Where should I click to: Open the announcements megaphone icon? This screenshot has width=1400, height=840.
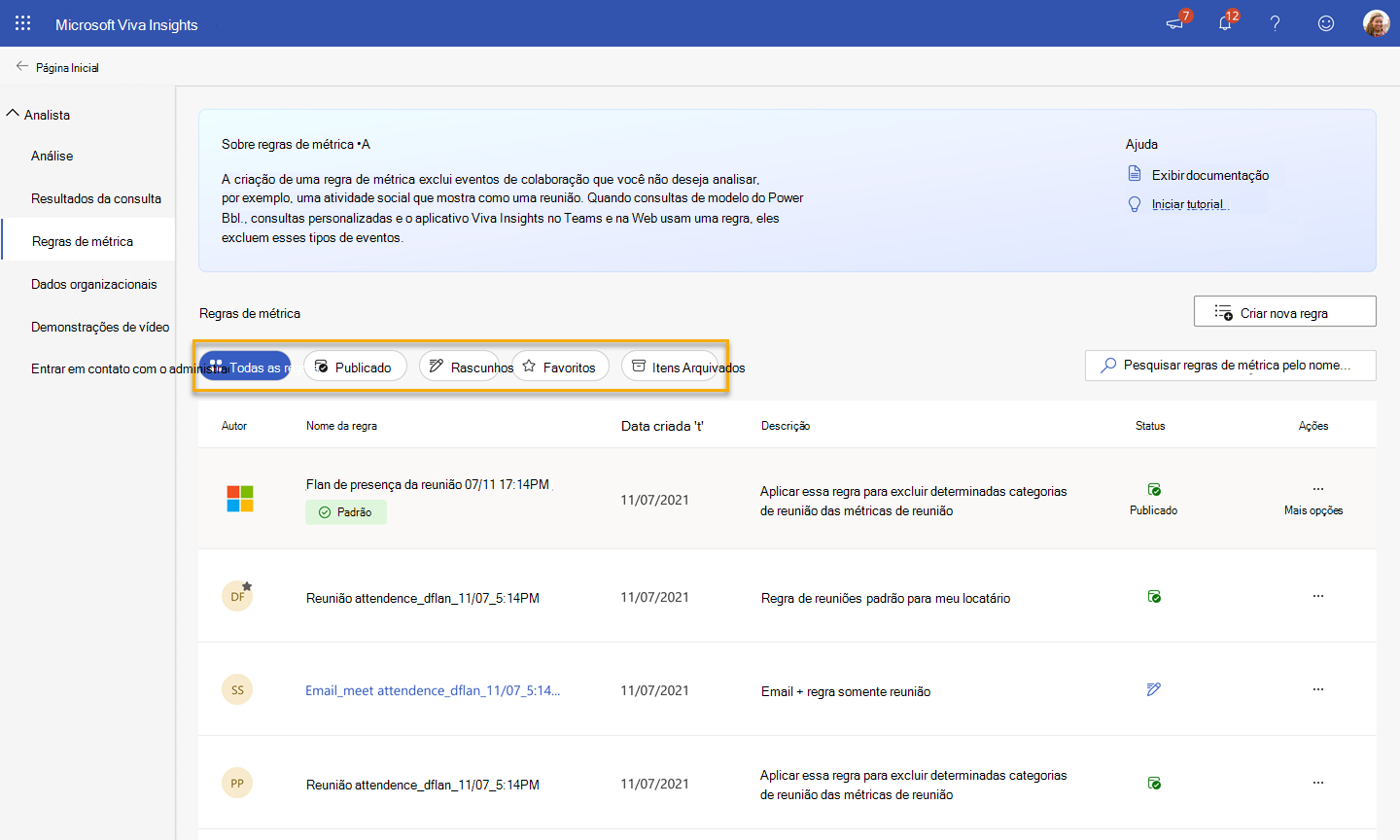click(1175, 22)
